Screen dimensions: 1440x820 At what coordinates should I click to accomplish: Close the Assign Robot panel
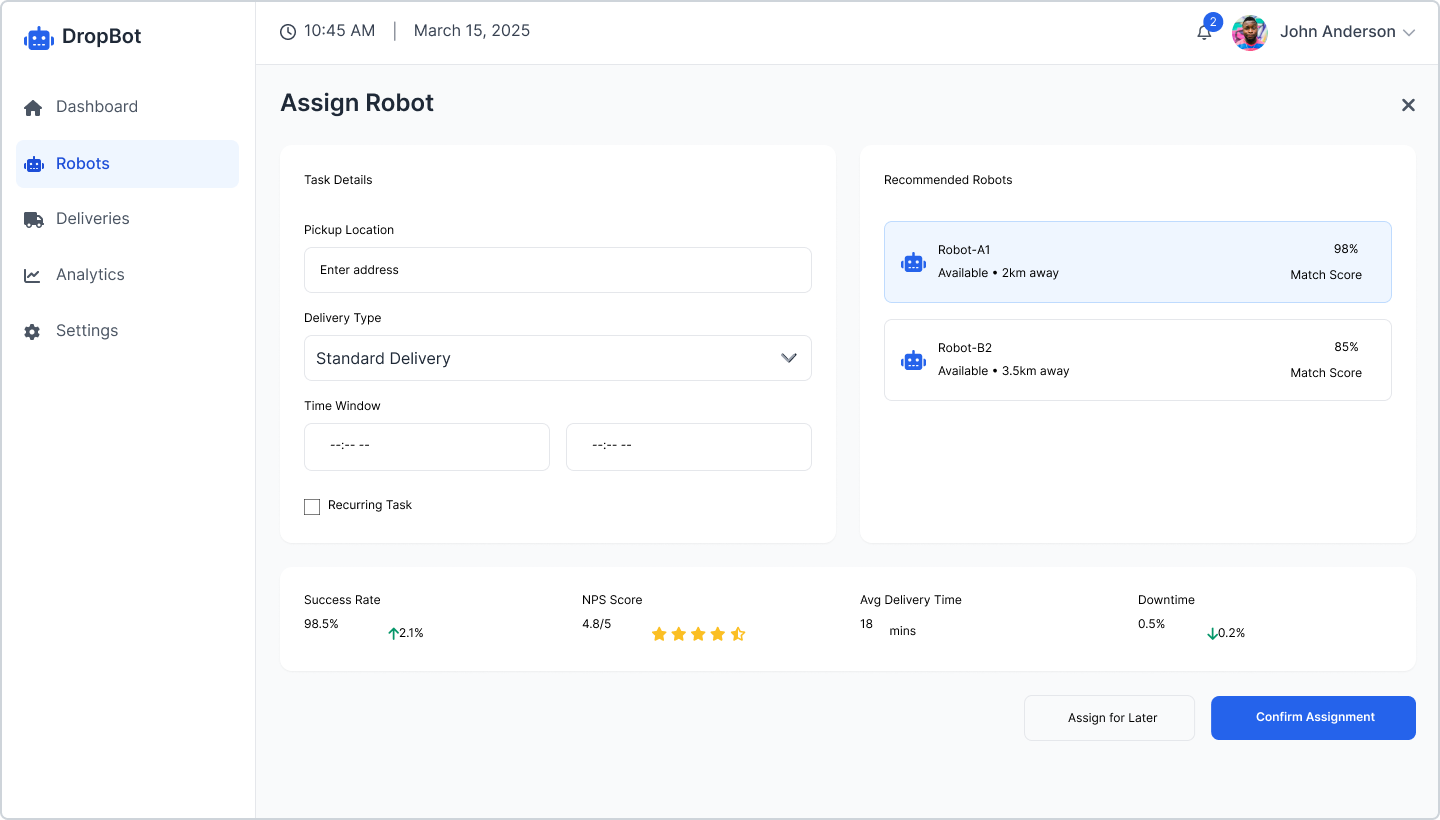point(1408,105)
